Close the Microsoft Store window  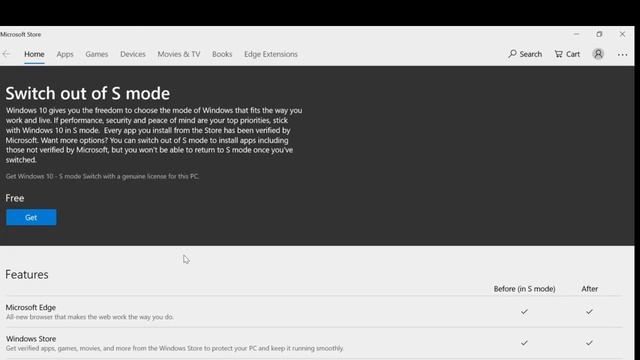[x=622, y=34]
